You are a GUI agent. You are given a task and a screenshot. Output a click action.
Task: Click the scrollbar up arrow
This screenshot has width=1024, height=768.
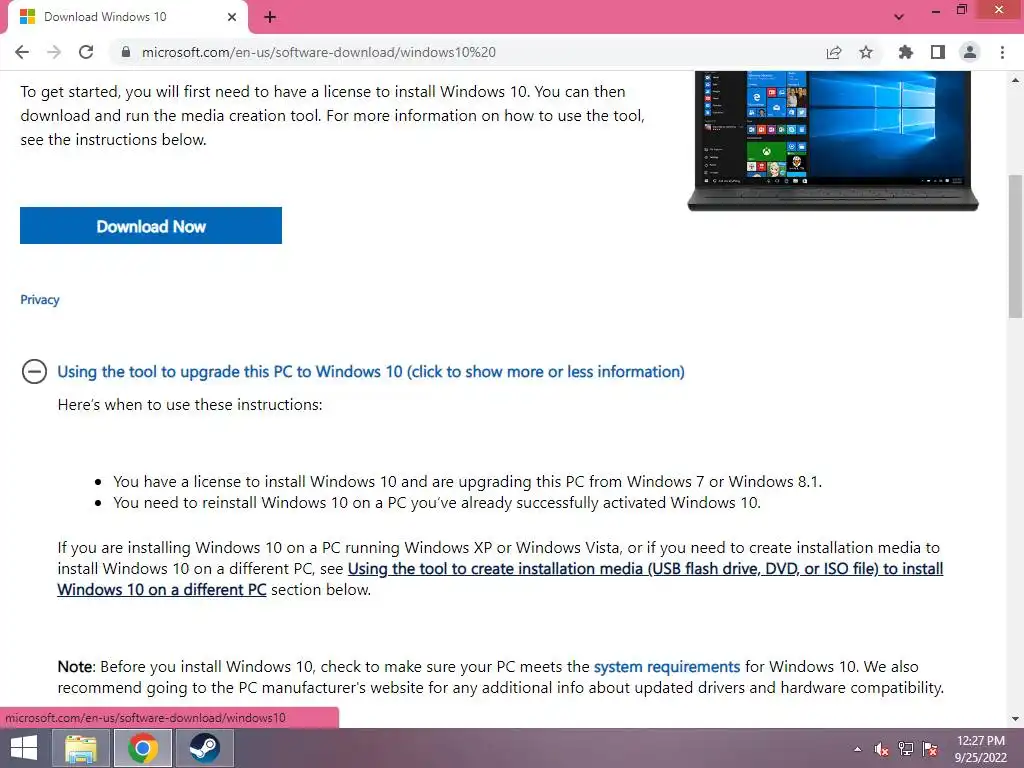tap(1016, 80)
